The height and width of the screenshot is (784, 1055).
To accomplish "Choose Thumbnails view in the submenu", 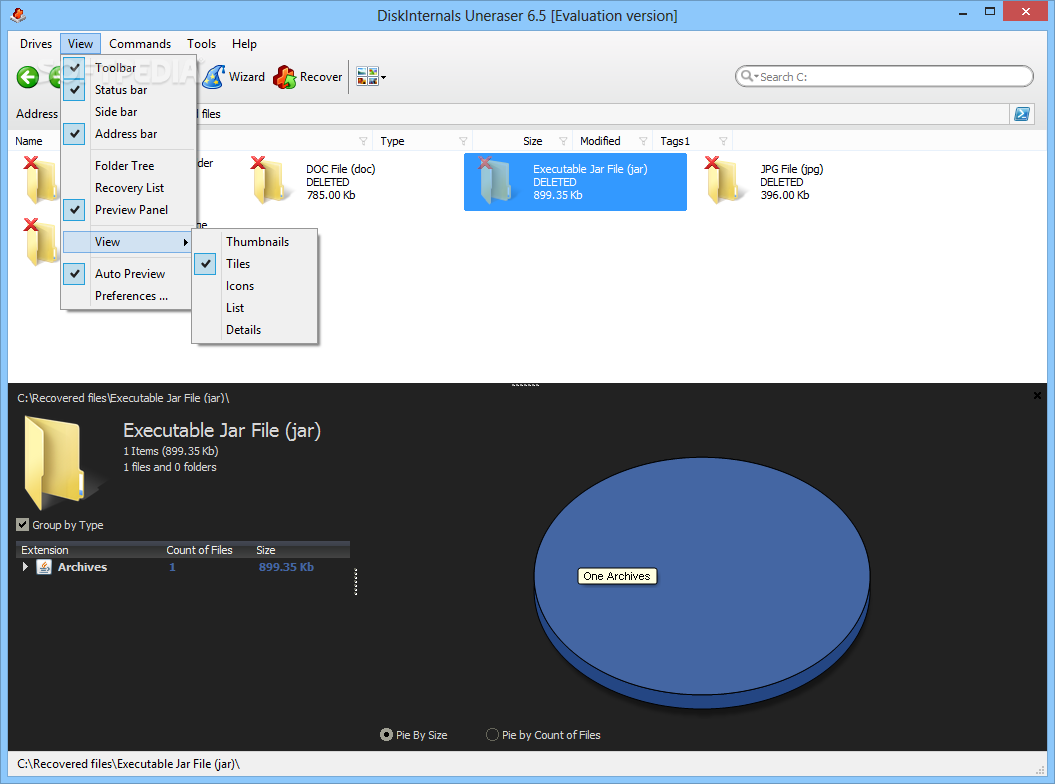I will pyautogui.click(x=255, y=242).
